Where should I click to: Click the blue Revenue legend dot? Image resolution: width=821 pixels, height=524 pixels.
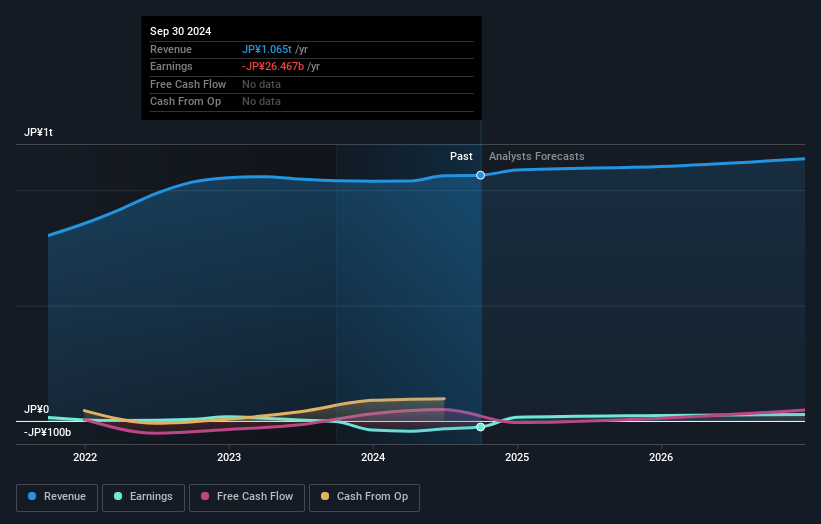pos(32,496)
